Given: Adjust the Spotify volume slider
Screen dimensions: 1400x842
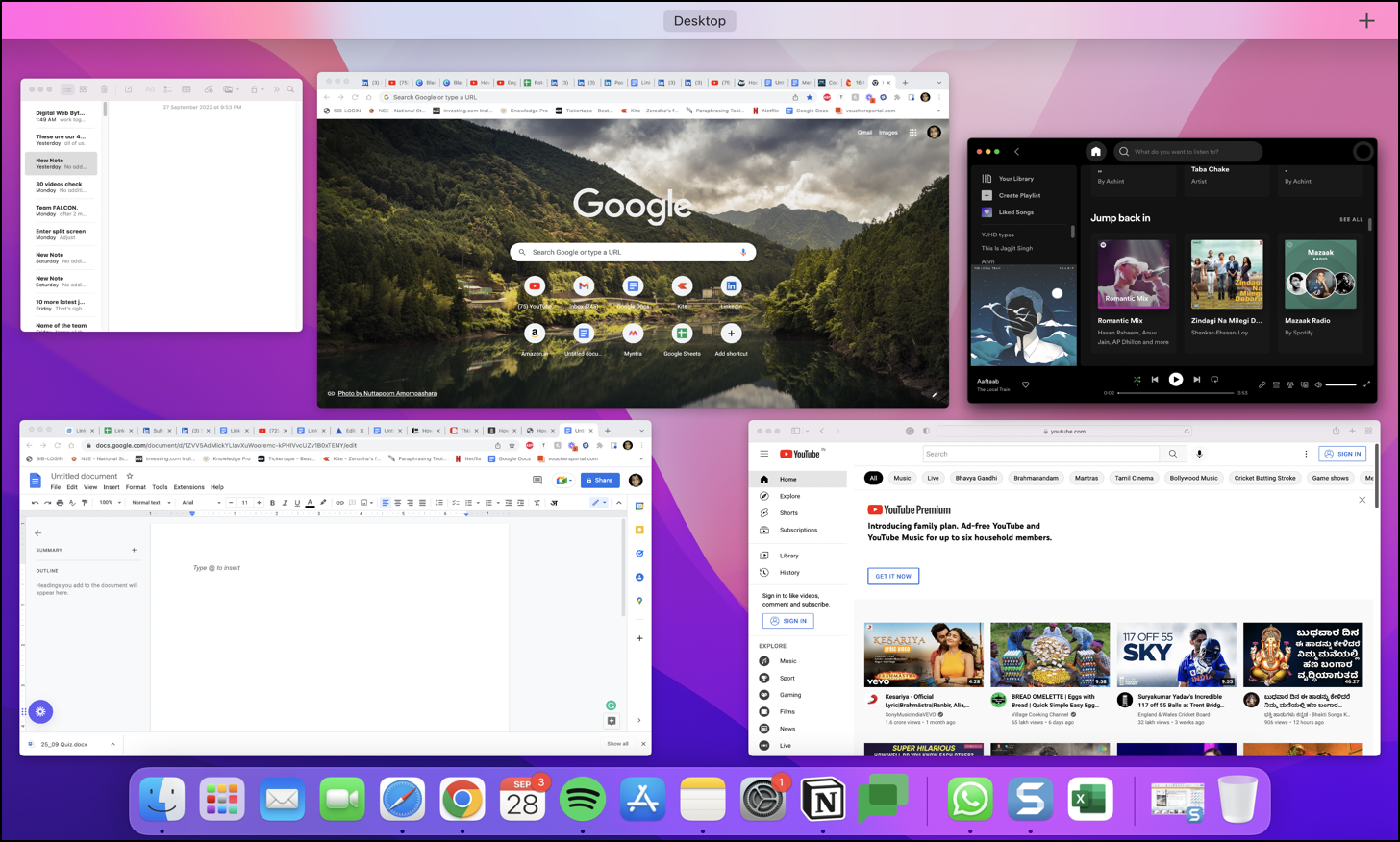Looking at the screenshot, I should [1341, 384].
